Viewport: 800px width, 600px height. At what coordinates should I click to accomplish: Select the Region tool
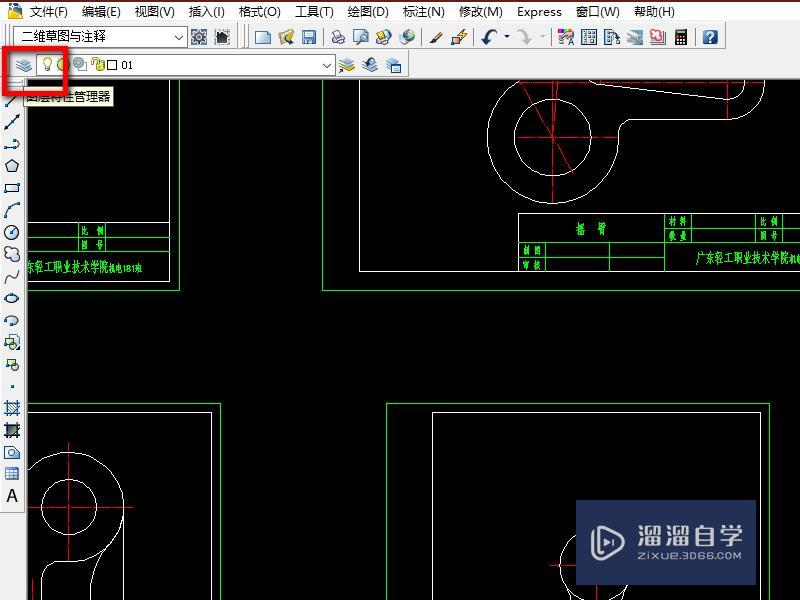pyautogui.click(x=12, y=452)
